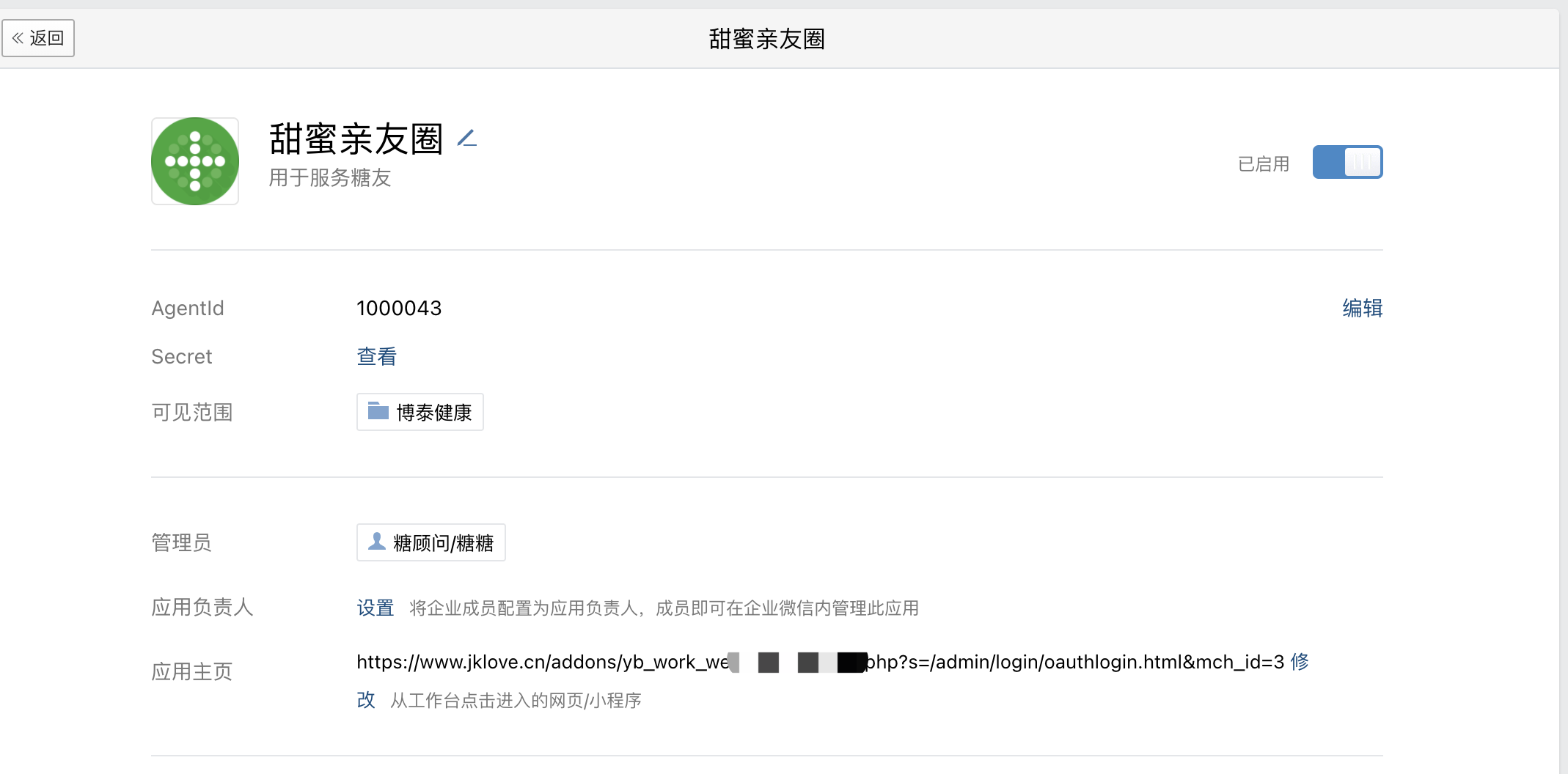The width and height of the screenshot is (1568, 774).
Task: Click the folder icon in 博泰健康 tag
Action: click(378, 410)
